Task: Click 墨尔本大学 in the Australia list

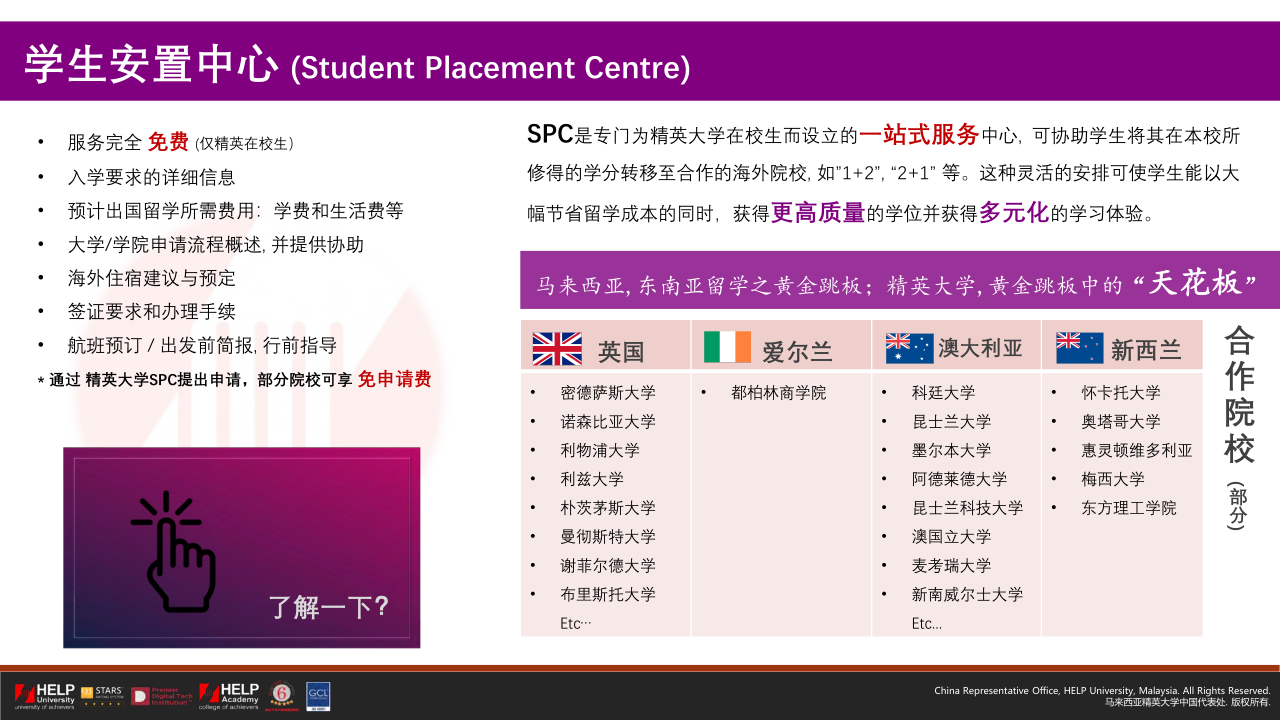Action: (951, 450)
